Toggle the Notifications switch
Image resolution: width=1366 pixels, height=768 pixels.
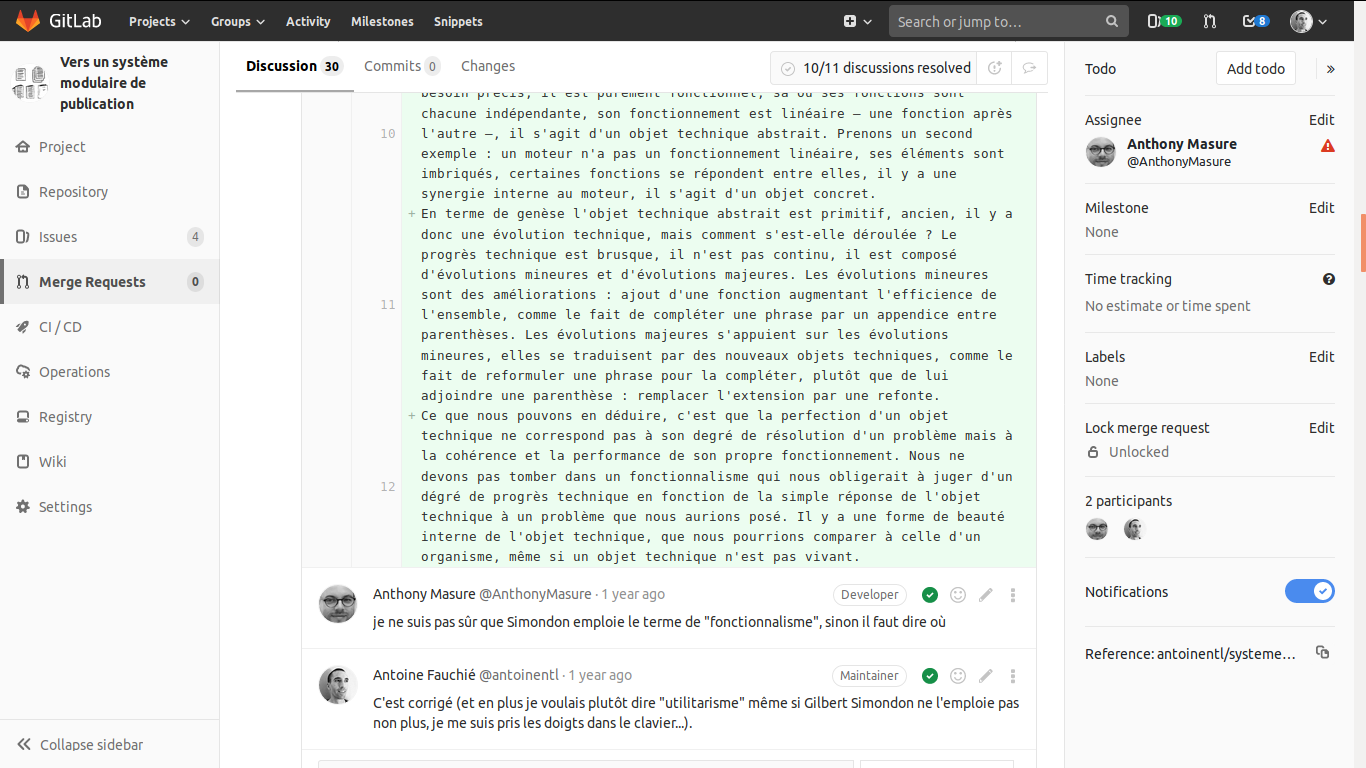click(1309, 591)
